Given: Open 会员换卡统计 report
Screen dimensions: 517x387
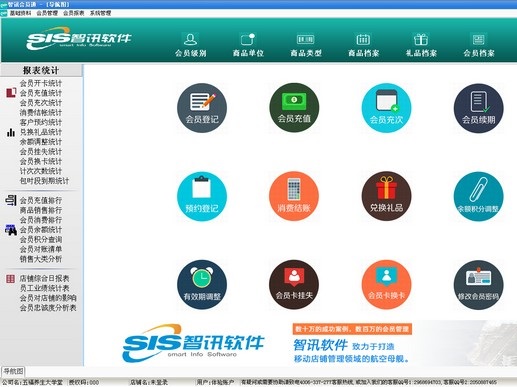Looking at the screenshot, I should [x=41, y=161].
